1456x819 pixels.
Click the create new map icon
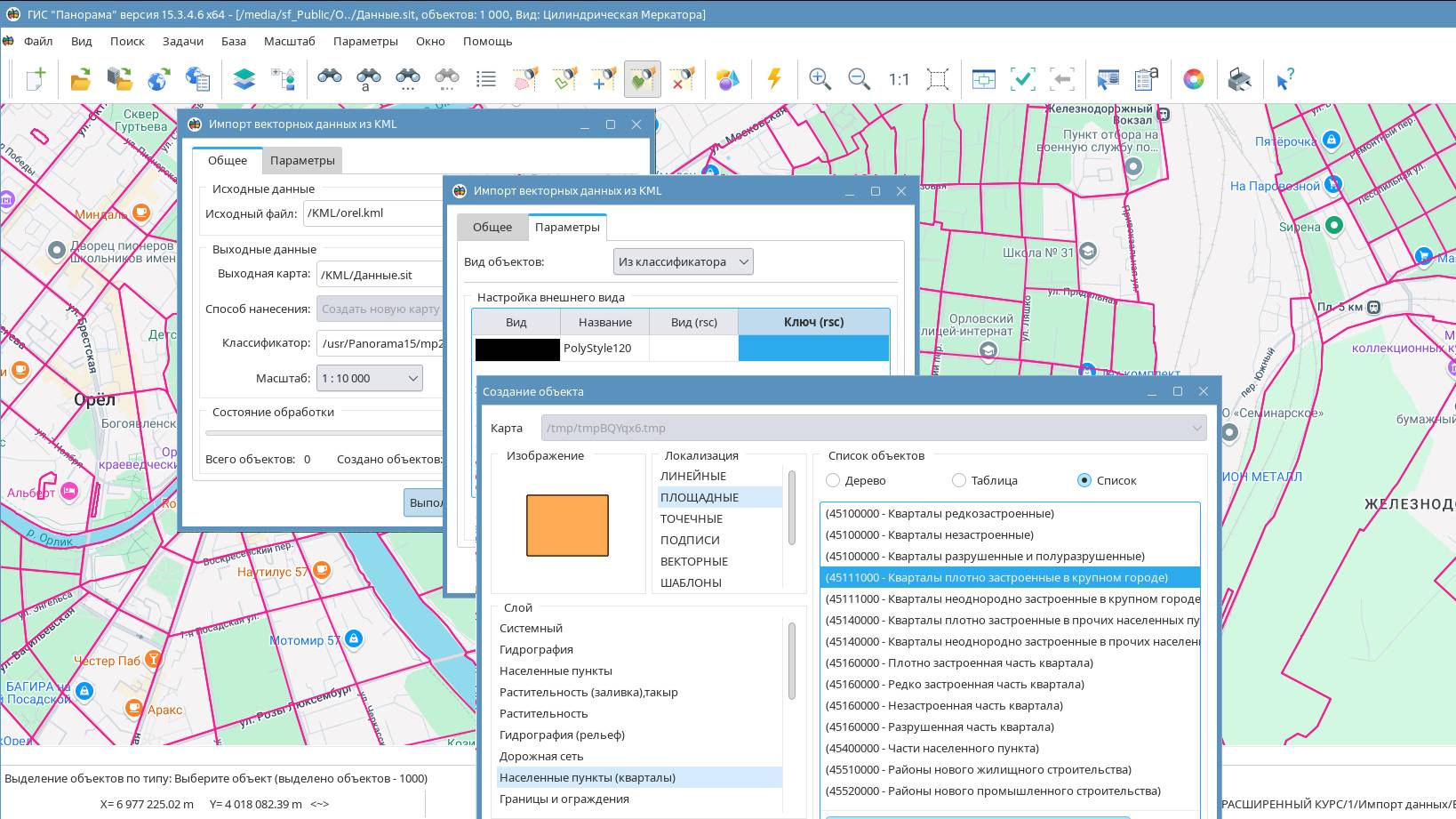point(36,79)
